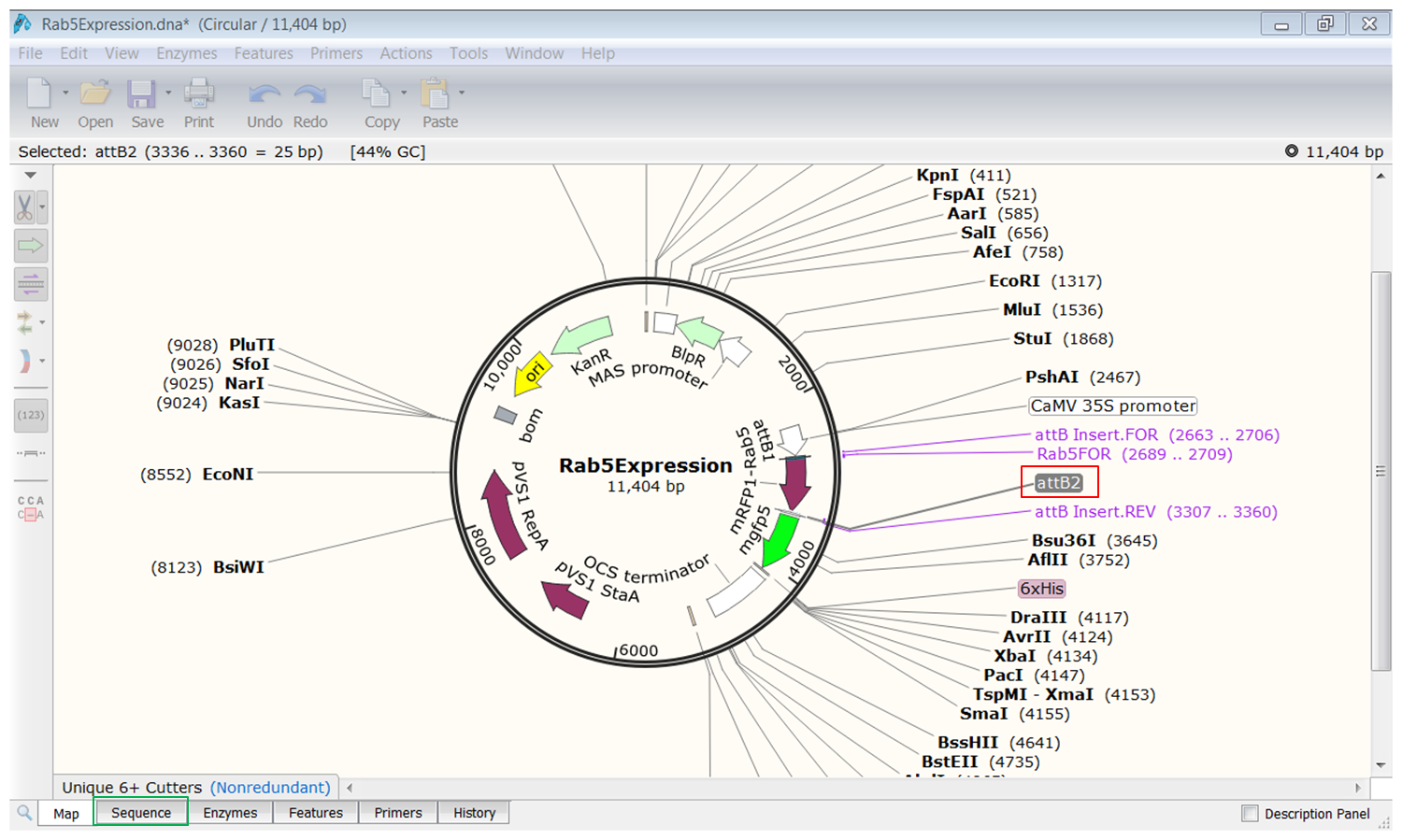Click the Copy icon
The height and width of the screenshot is (840, 1402).
pos(376,93)
